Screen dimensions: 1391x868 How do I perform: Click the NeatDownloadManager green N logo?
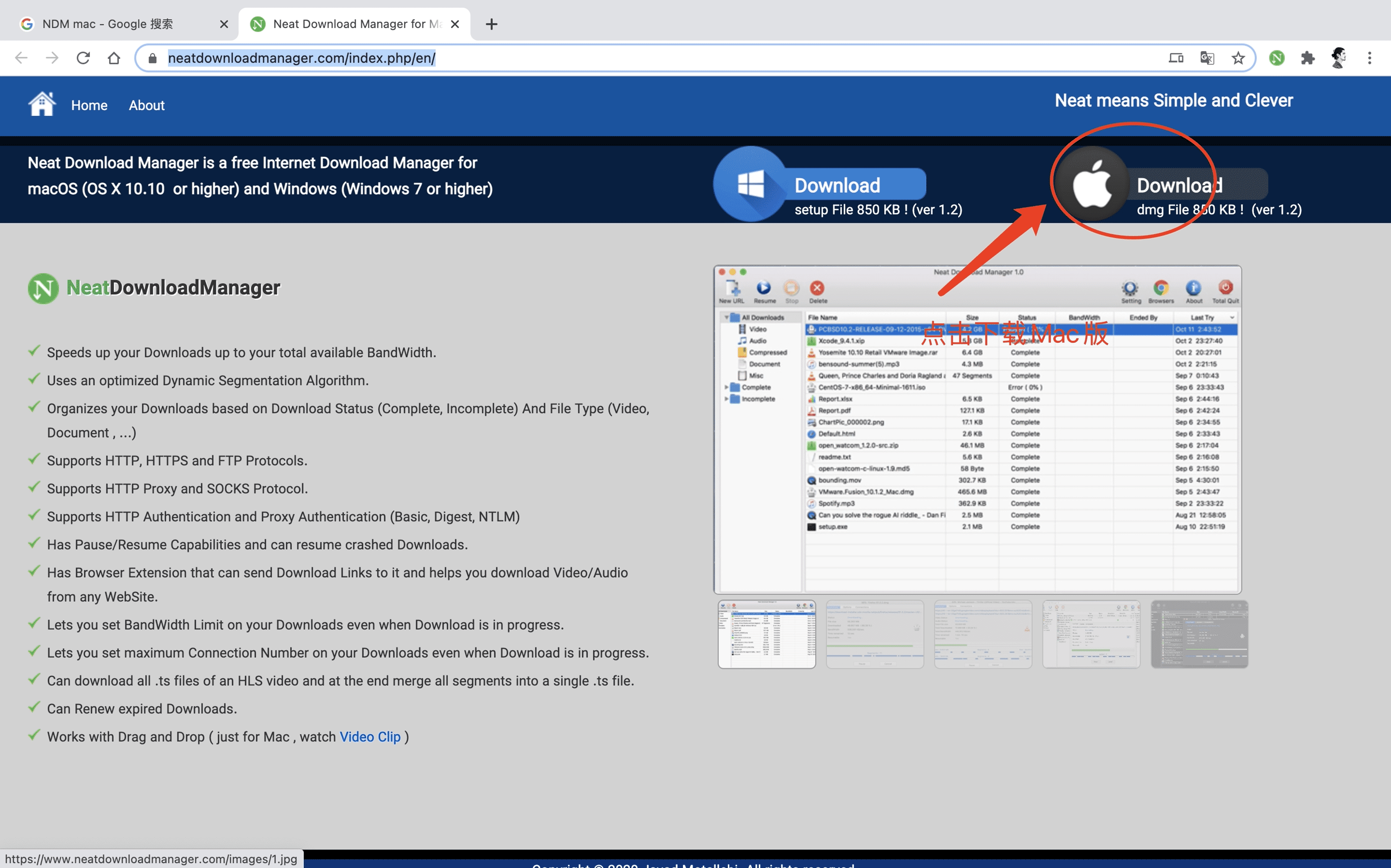tap(43, 288)
